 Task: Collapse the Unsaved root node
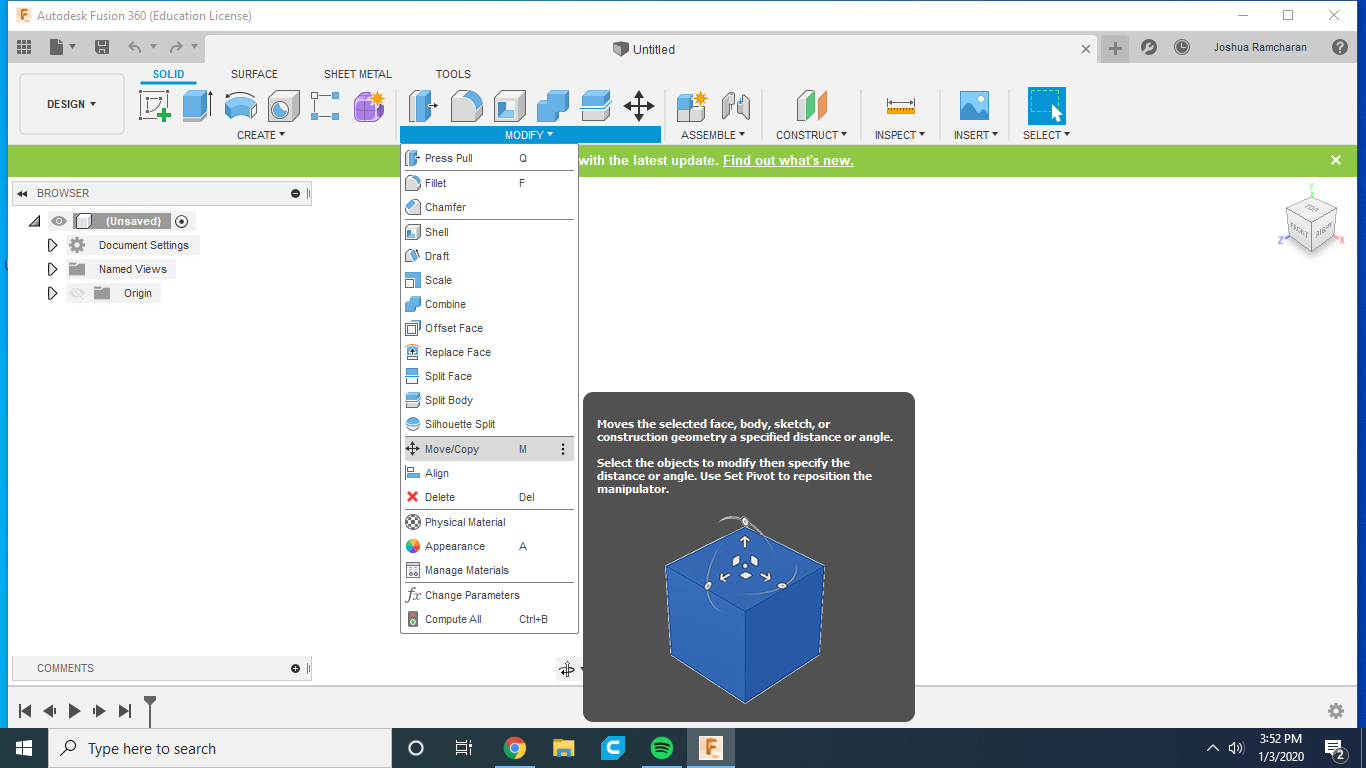pyautogui.click(x=35, y=221)
